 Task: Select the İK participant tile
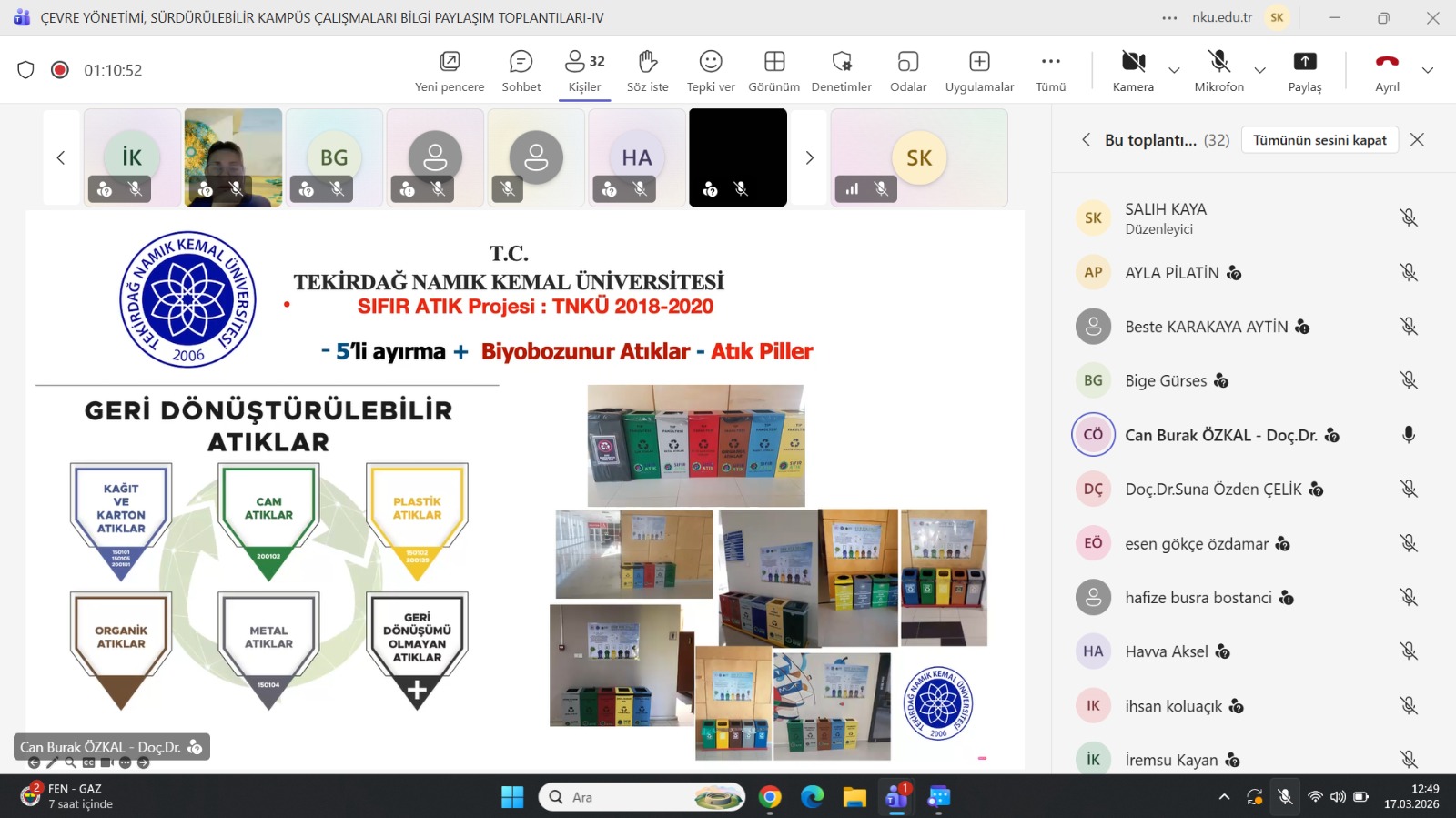point(132,157)
